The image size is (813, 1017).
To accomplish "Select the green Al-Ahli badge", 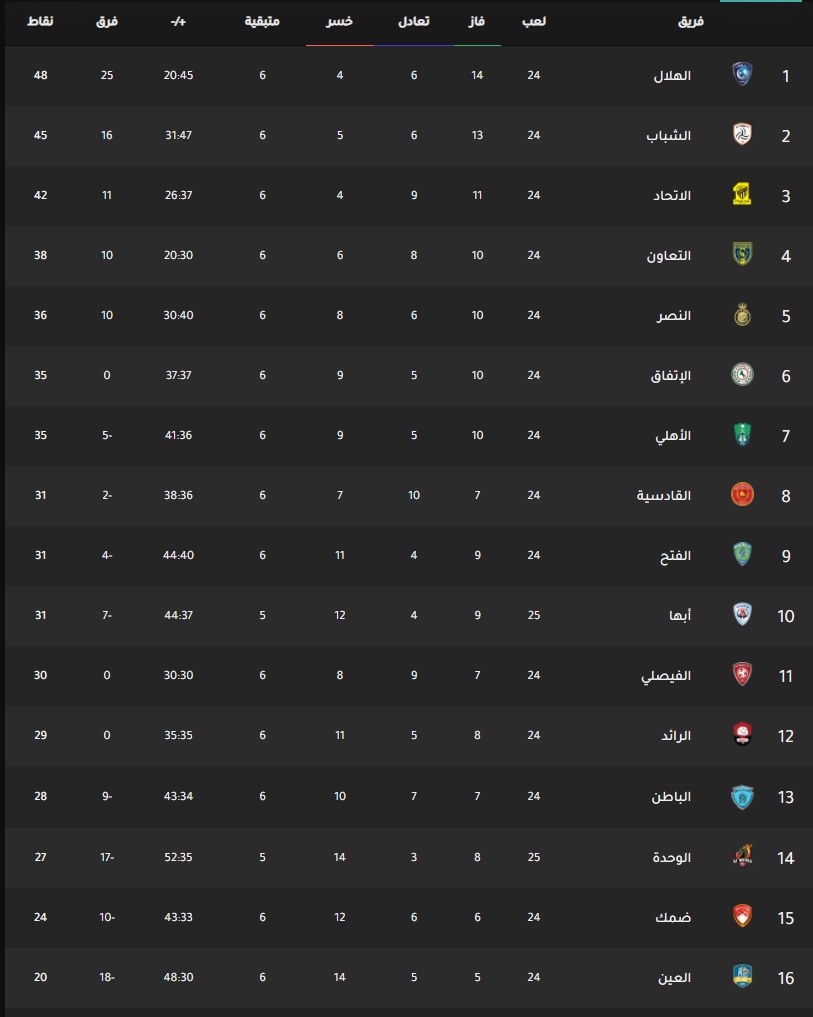I will pyautogui.click(x=742, y=435).
